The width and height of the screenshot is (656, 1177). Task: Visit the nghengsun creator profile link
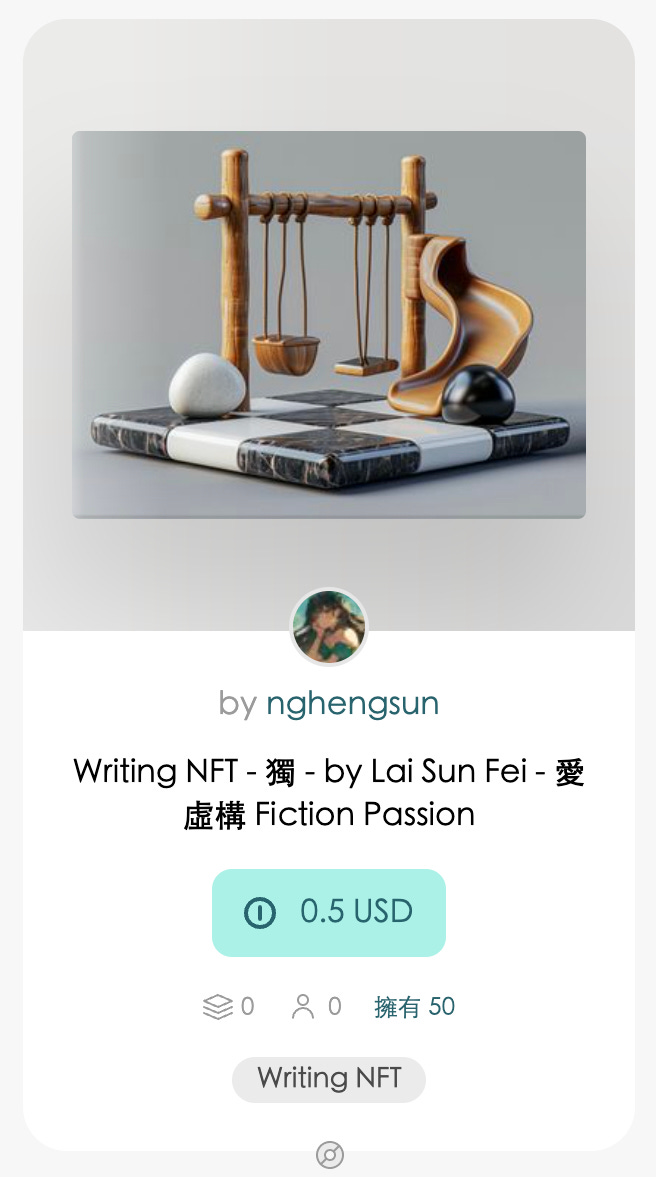(352, 704)
